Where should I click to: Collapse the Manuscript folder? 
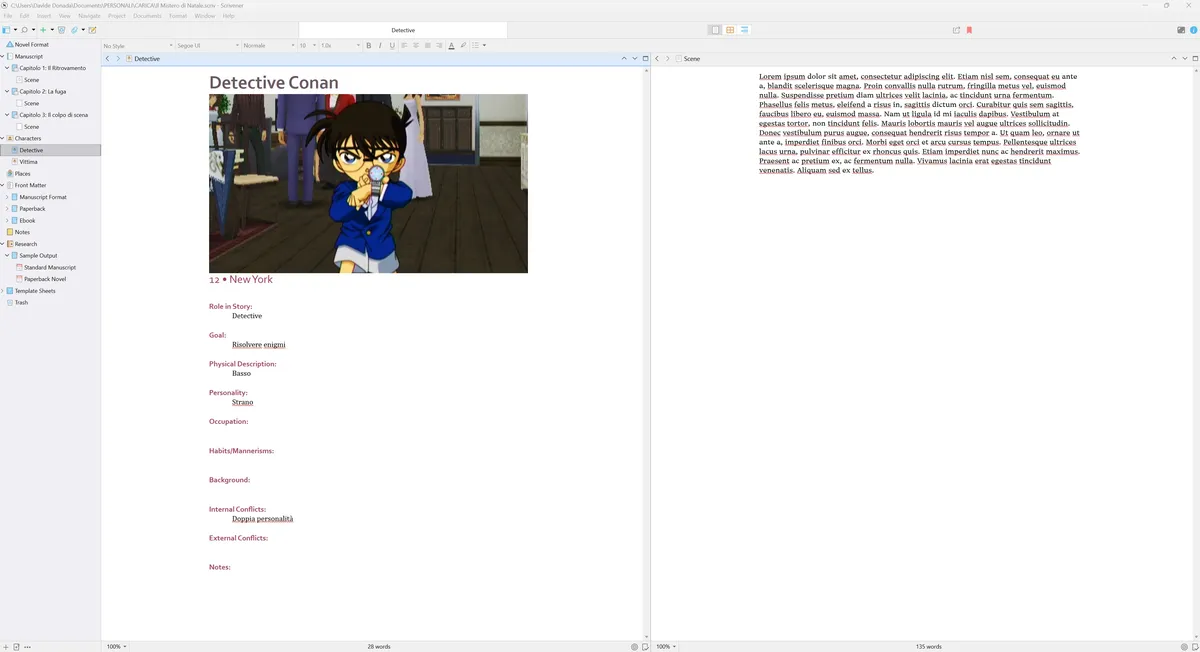tap(3, 56)
